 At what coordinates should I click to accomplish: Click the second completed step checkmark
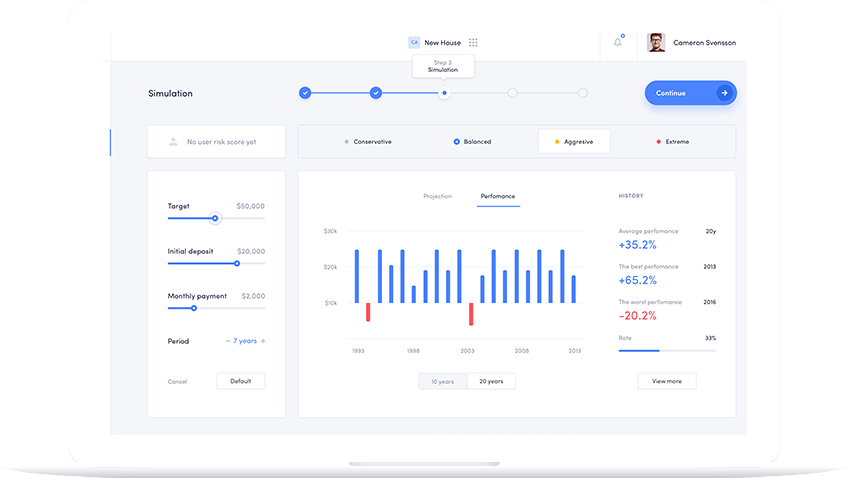pos(376,93)
